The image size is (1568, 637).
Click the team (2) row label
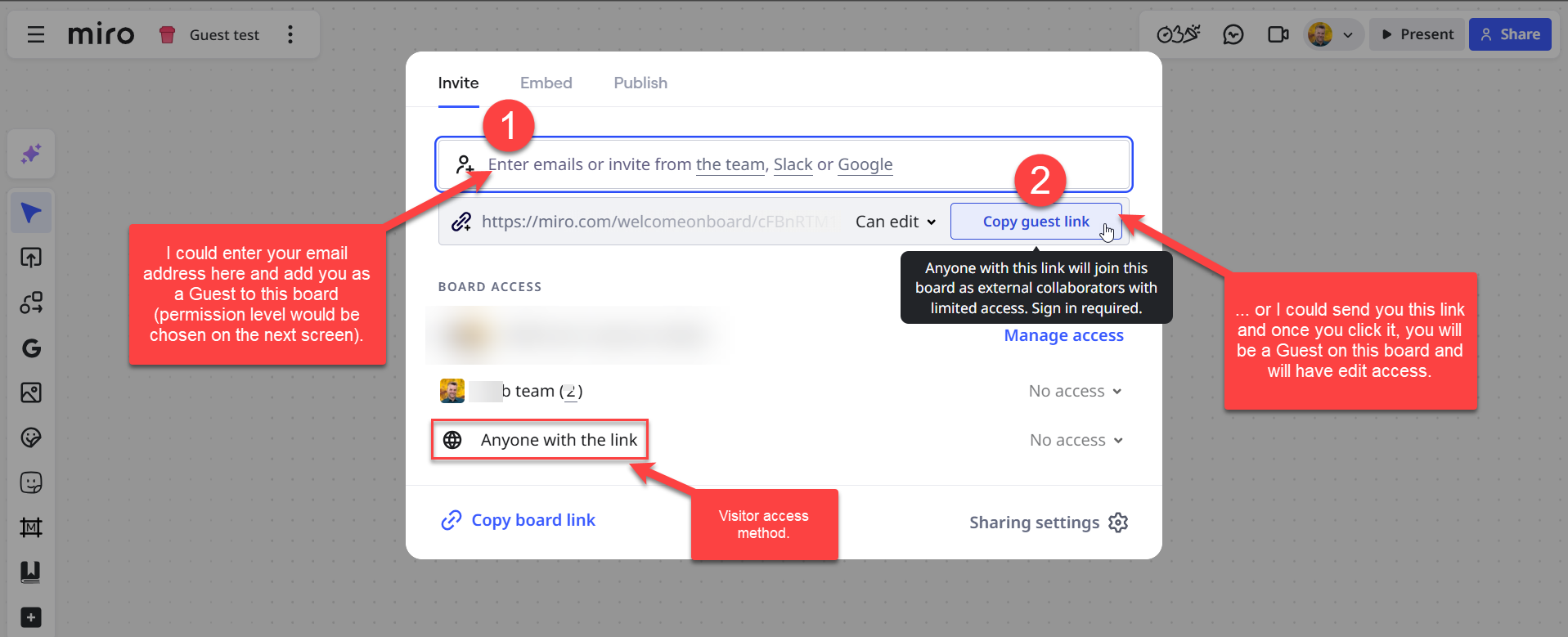tap(541, 391)
